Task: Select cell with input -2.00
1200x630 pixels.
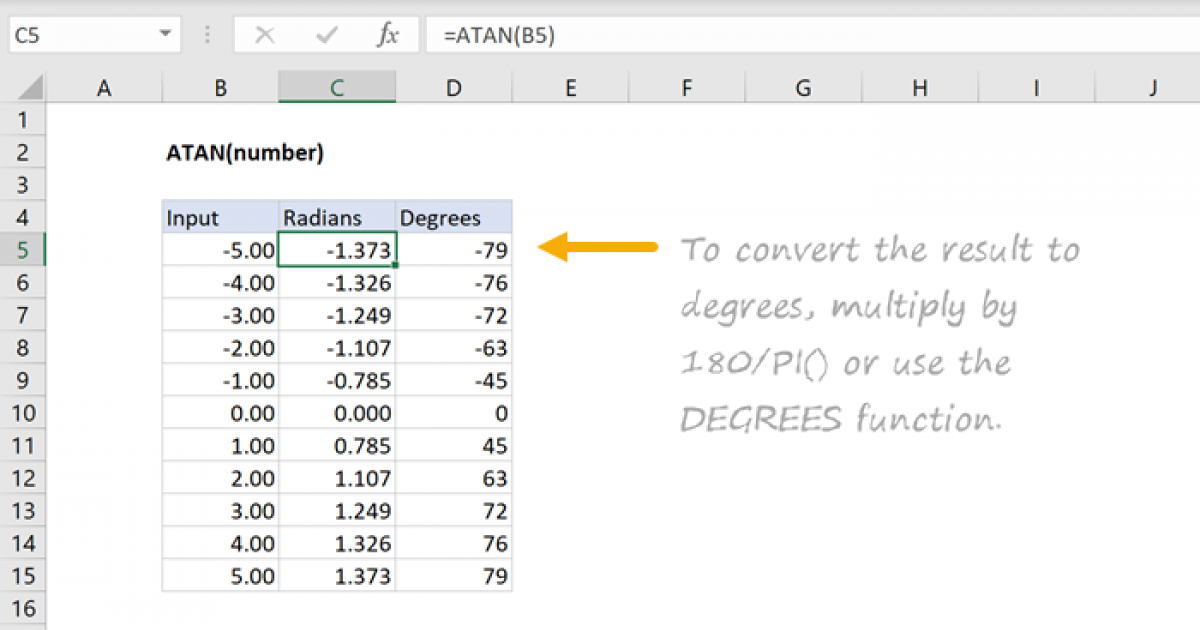Action: pos(220,348)
